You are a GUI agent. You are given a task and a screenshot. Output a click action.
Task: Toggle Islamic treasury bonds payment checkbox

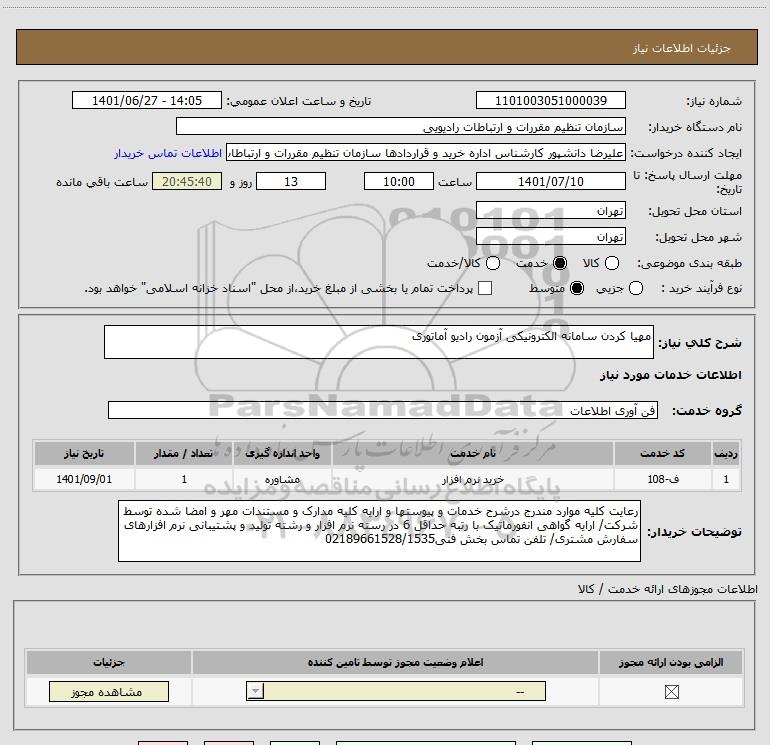pyautogui.click(x=485, y=288)
